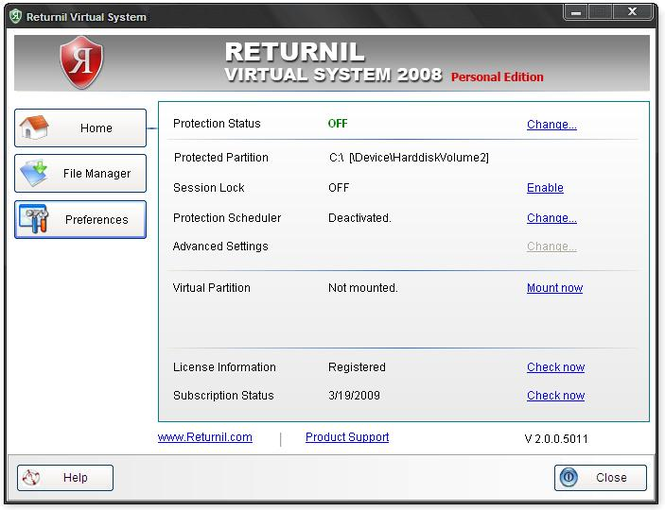Screen dimensions: 665x510
Task: Click the 3/19/2009 subscription date
Action: pyautogui.click(x=354, y=396)
